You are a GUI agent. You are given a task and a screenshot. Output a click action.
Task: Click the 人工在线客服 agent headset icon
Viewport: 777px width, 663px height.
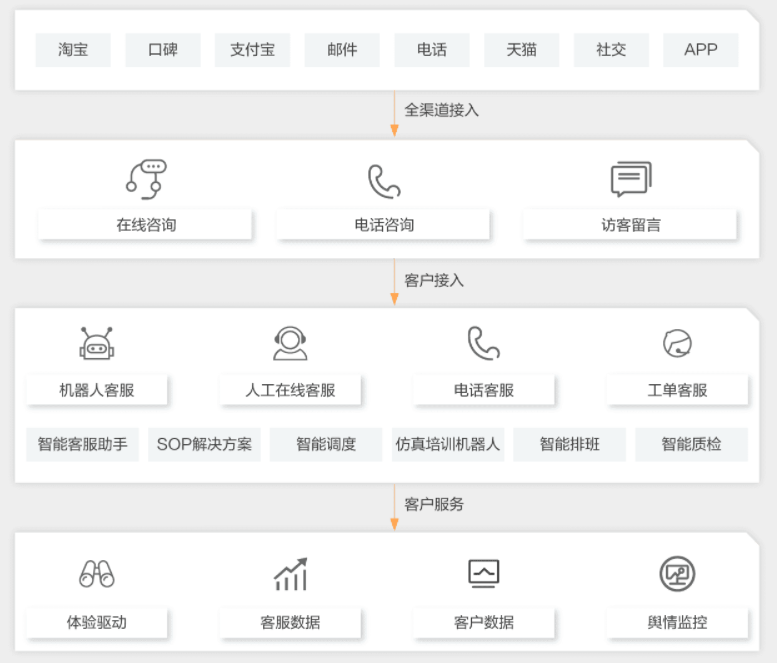[290, 343]
